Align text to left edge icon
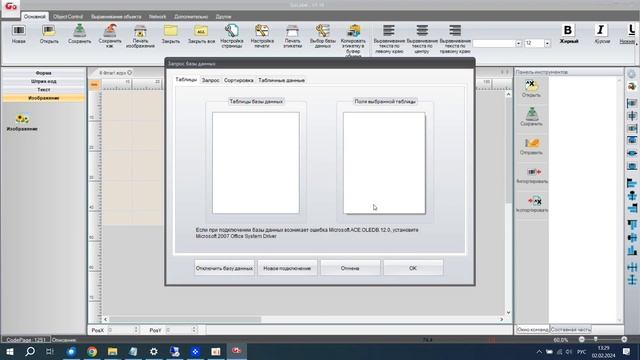This screenshot has width=640, height=360. (x=389, y=31)
